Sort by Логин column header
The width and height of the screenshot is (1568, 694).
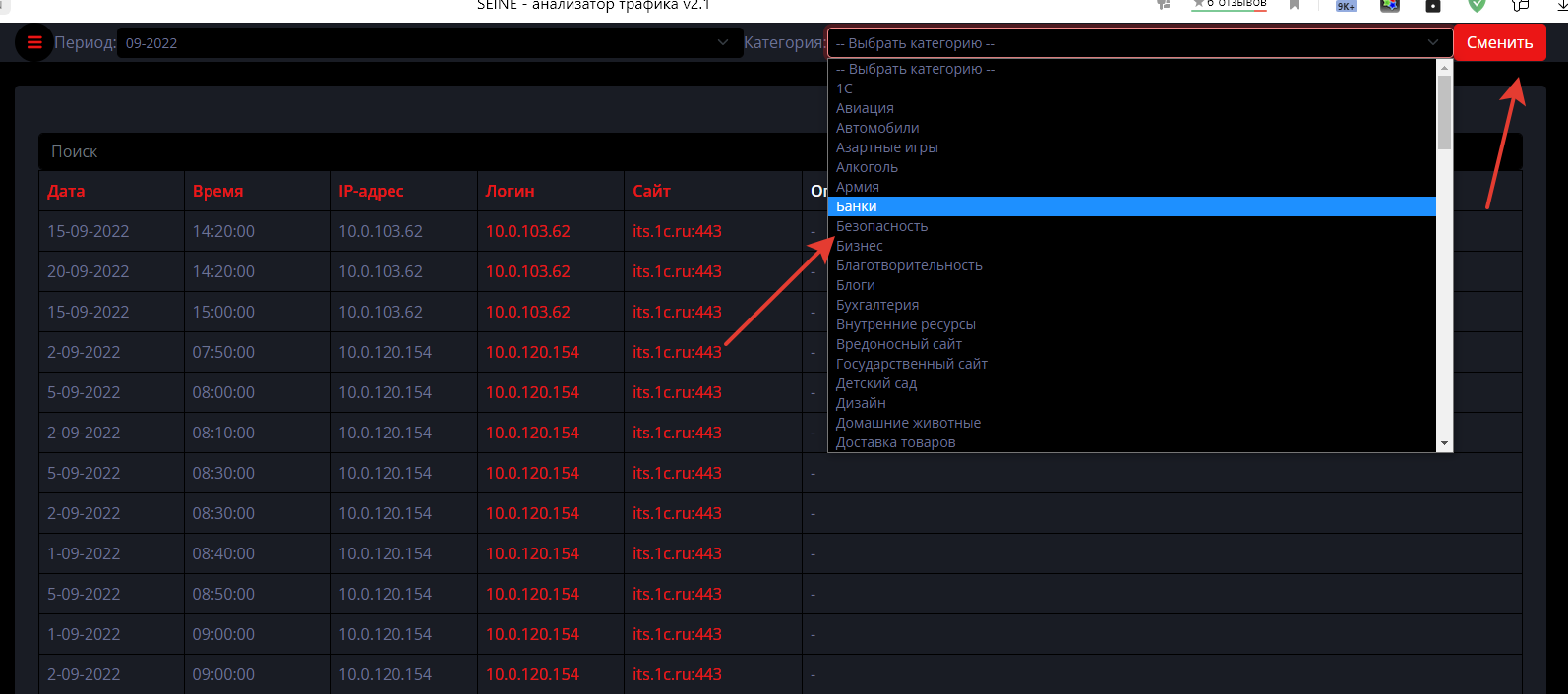[510, 191]
